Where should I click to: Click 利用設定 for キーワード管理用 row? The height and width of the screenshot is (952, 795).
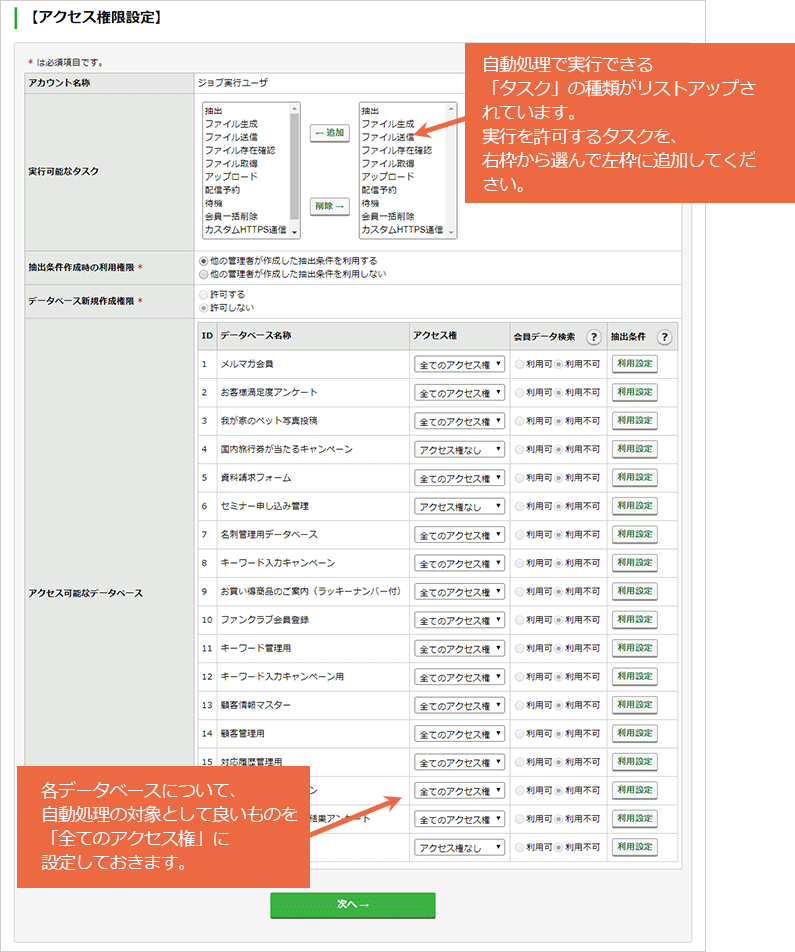tap(635, 648)
